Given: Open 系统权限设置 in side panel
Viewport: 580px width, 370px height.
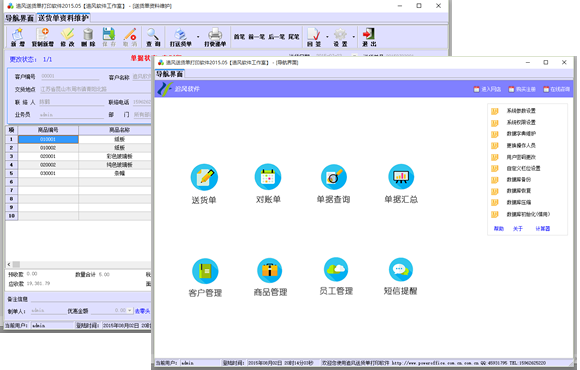Looking at the screenshot, I should 521,122.
